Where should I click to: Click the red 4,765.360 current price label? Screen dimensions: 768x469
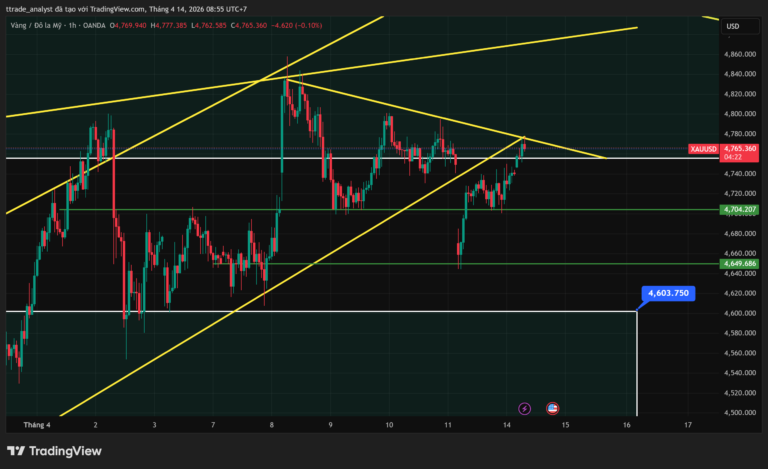740,148
